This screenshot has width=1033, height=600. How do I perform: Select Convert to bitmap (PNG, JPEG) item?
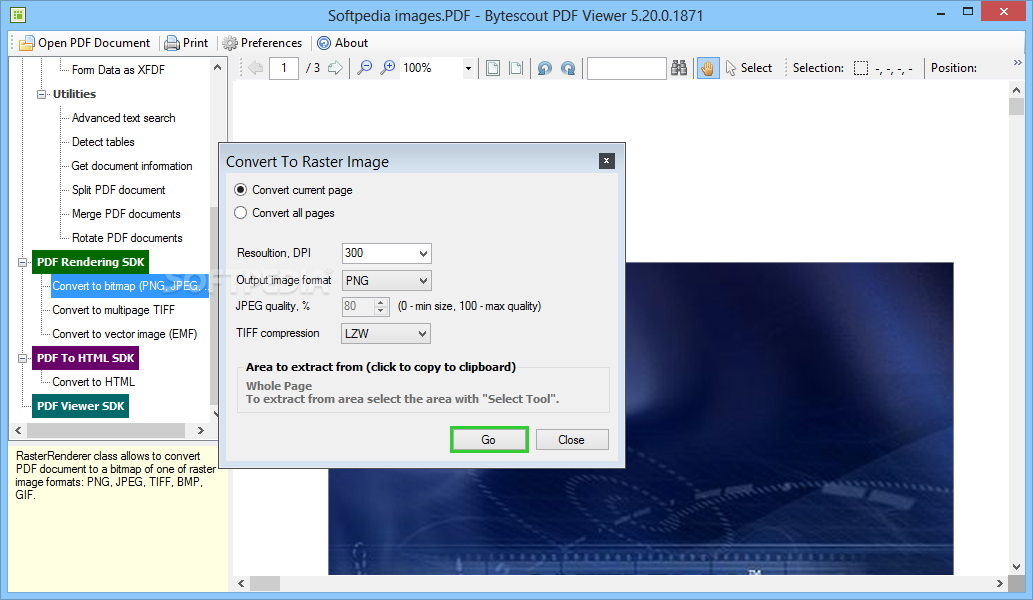click(x=130, y=286)
